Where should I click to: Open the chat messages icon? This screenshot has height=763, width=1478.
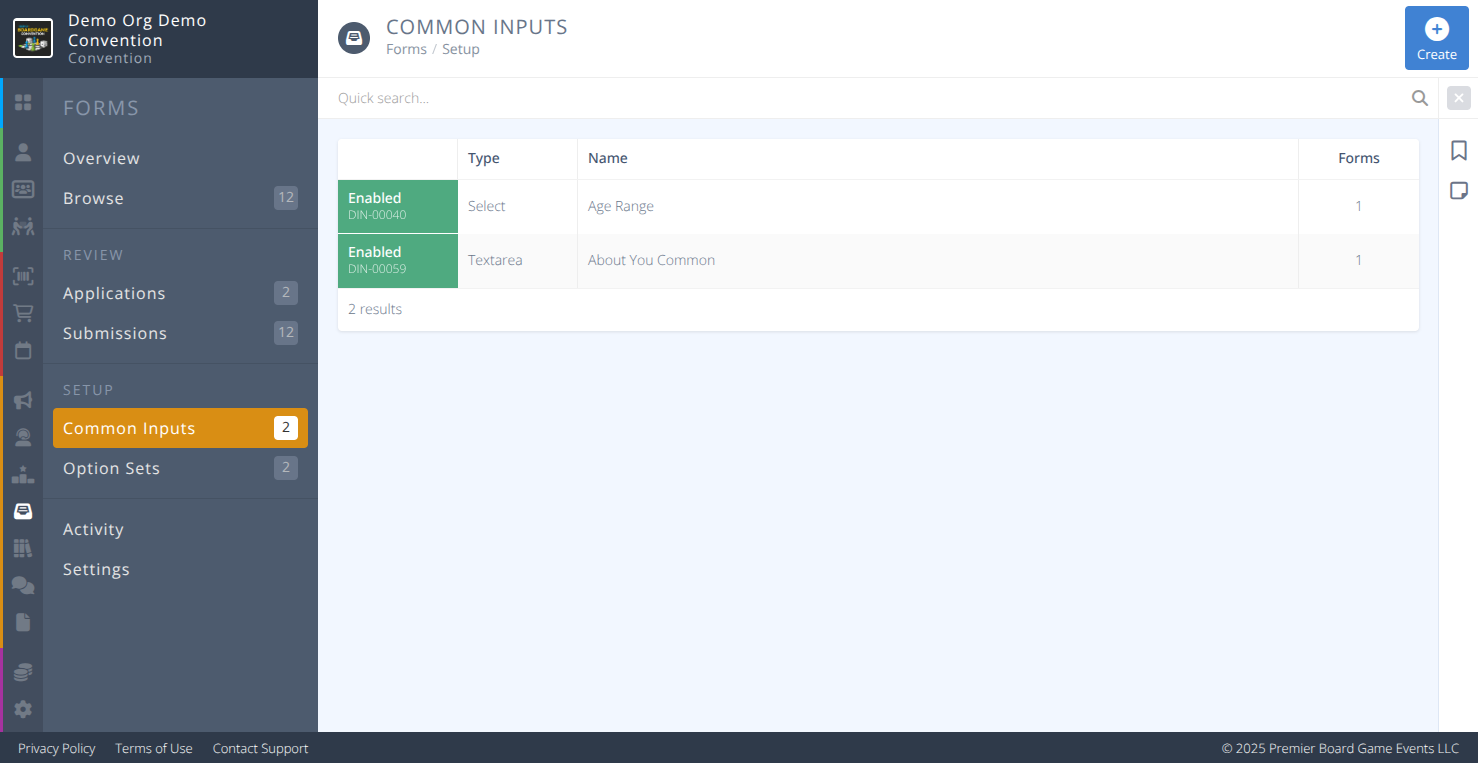[x=23, y=585]
